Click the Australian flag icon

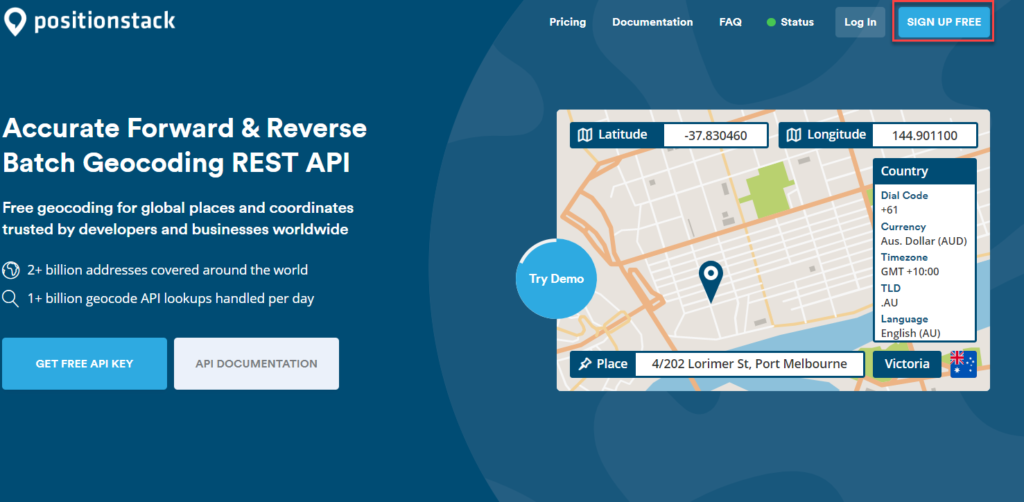coord(963,364)
